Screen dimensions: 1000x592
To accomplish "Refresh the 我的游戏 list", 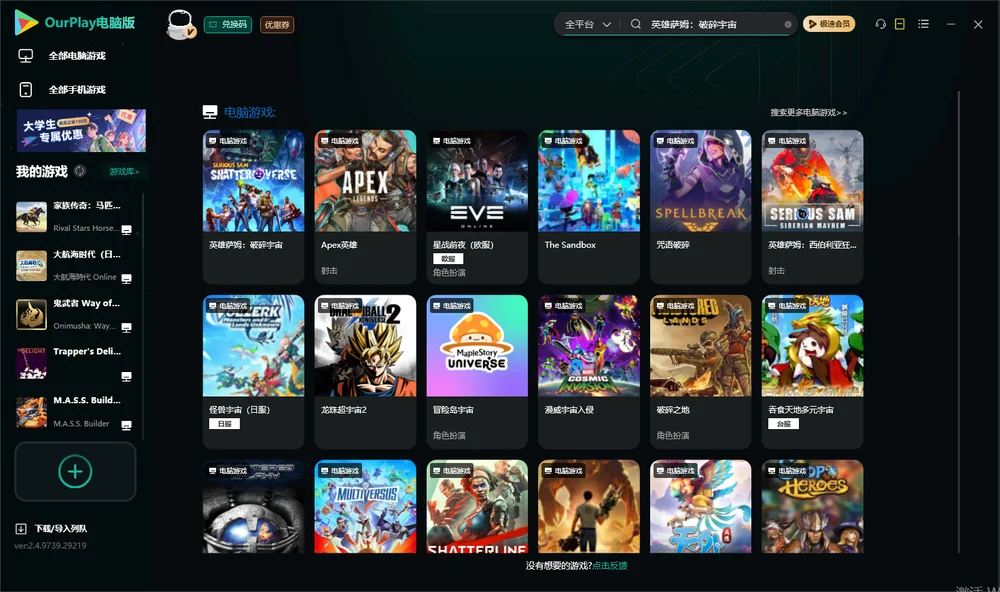I will tap(80, 171).
